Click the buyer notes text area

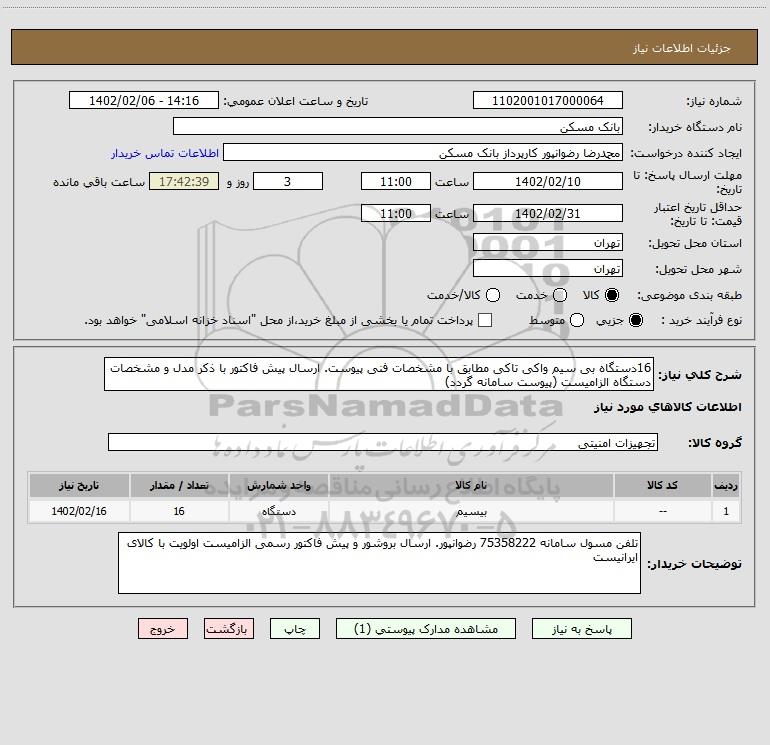point(379,563)
